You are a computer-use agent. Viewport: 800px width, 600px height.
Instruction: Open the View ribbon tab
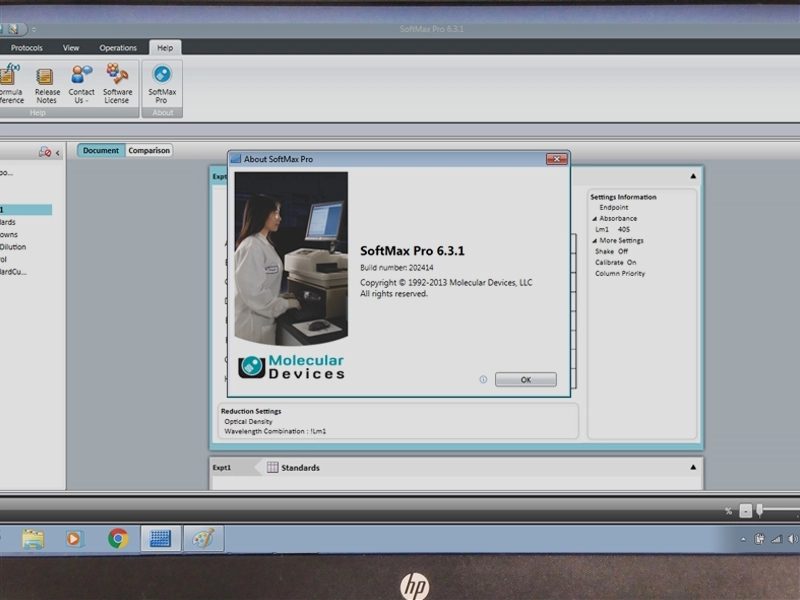pyautogui.click(x=71, y=48)
